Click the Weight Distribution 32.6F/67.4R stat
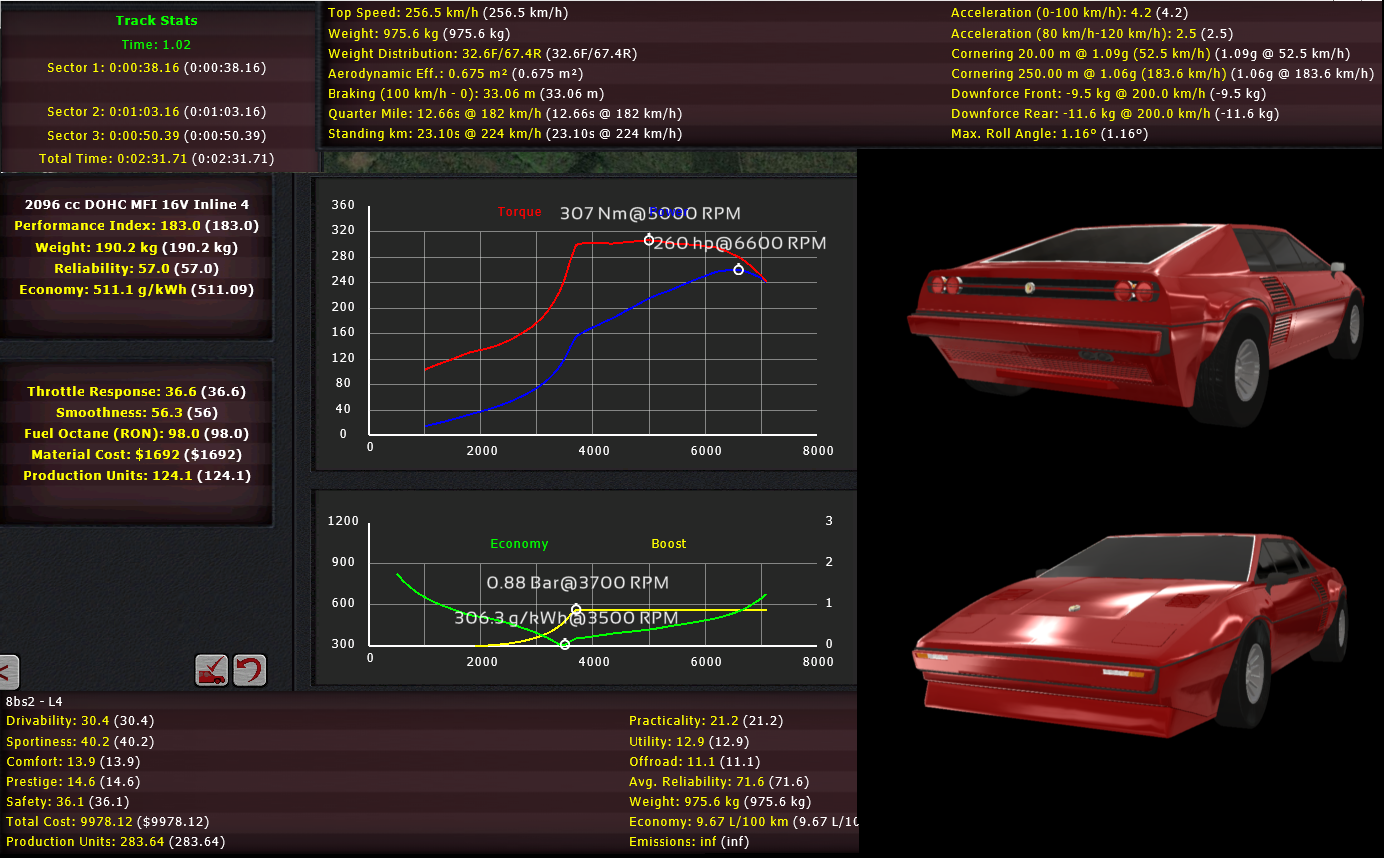This screenshot has height=858, width=1384. 483,53
